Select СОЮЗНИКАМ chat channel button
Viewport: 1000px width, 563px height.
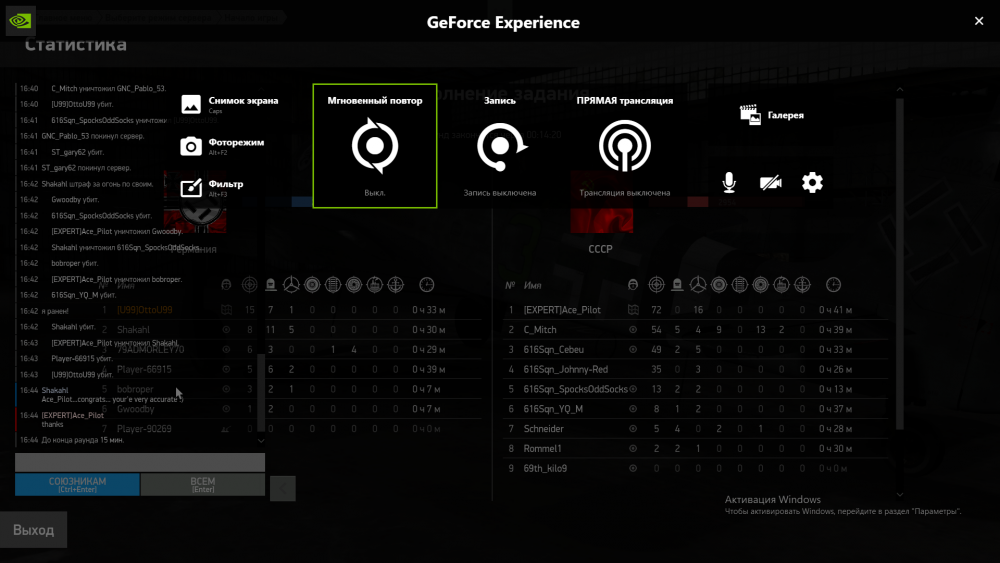coord(77,485)
